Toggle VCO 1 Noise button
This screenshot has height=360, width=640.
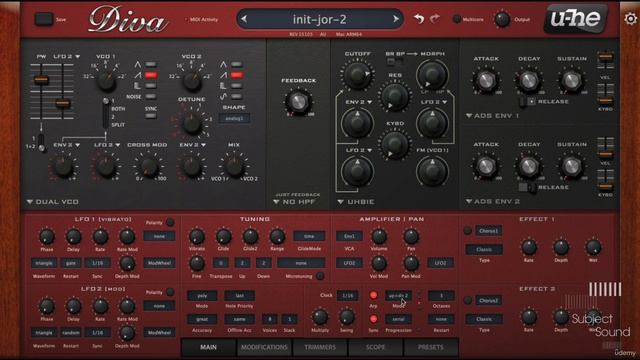(x=151, y=96)
